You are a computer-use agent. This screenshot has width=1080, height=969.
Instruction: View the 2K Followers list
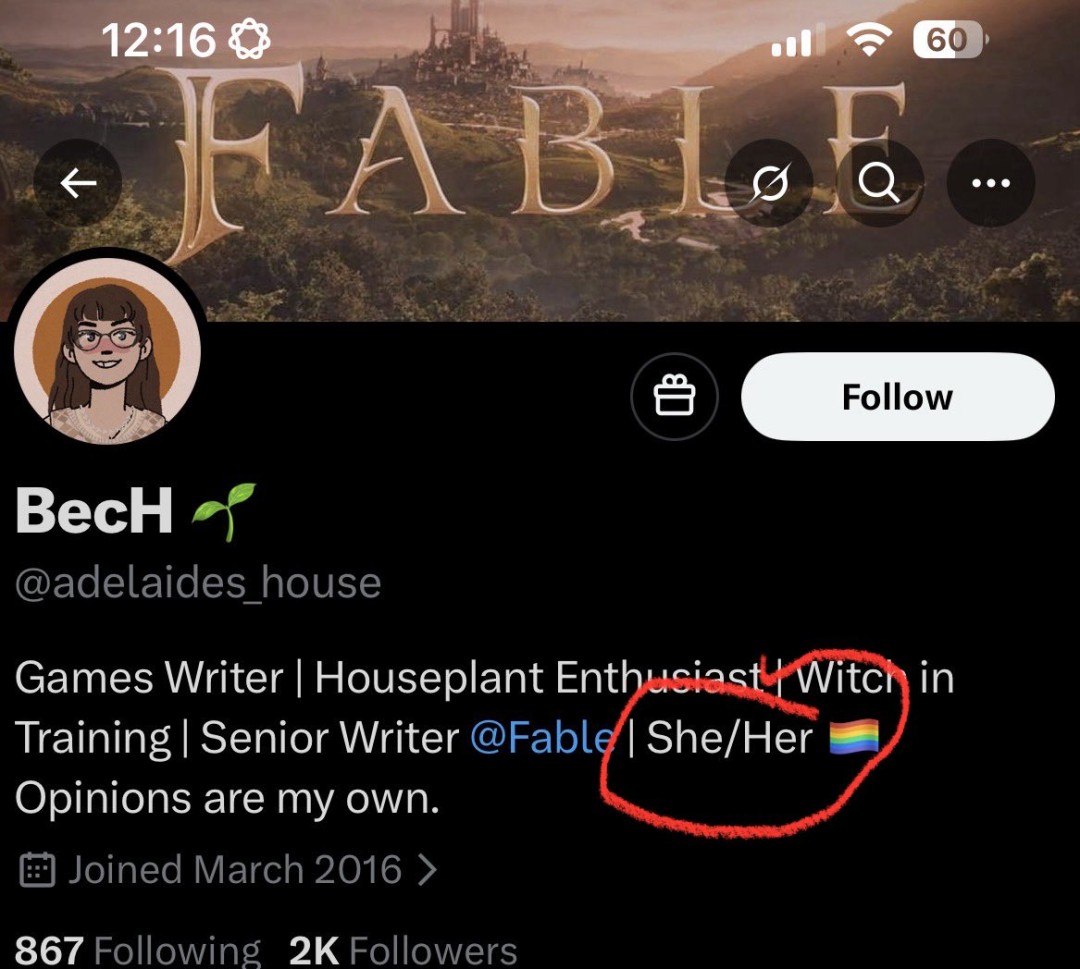click(x=403, y=950)
